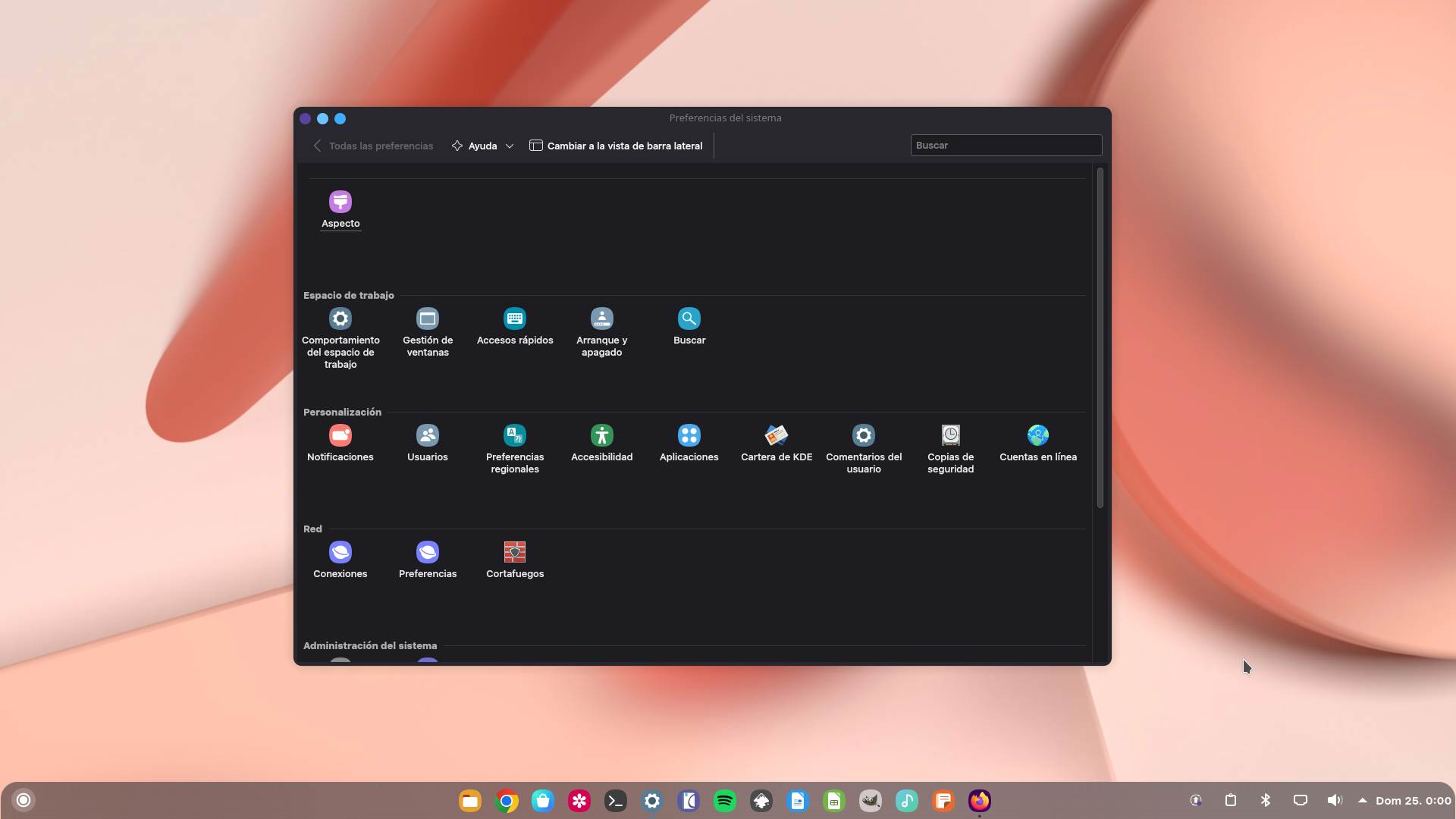Open the application launcher in the panel
The image size is (1456, 819).
(x=24, y=800)
